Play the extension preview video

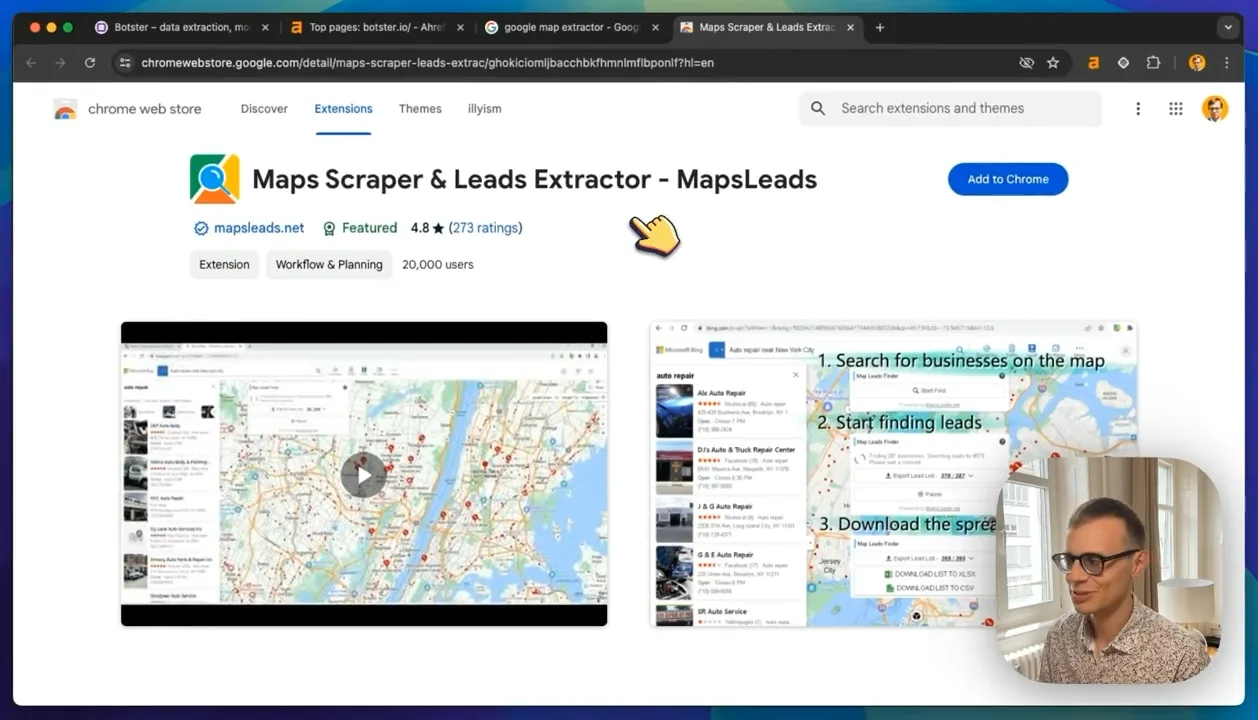pos(363,475)
